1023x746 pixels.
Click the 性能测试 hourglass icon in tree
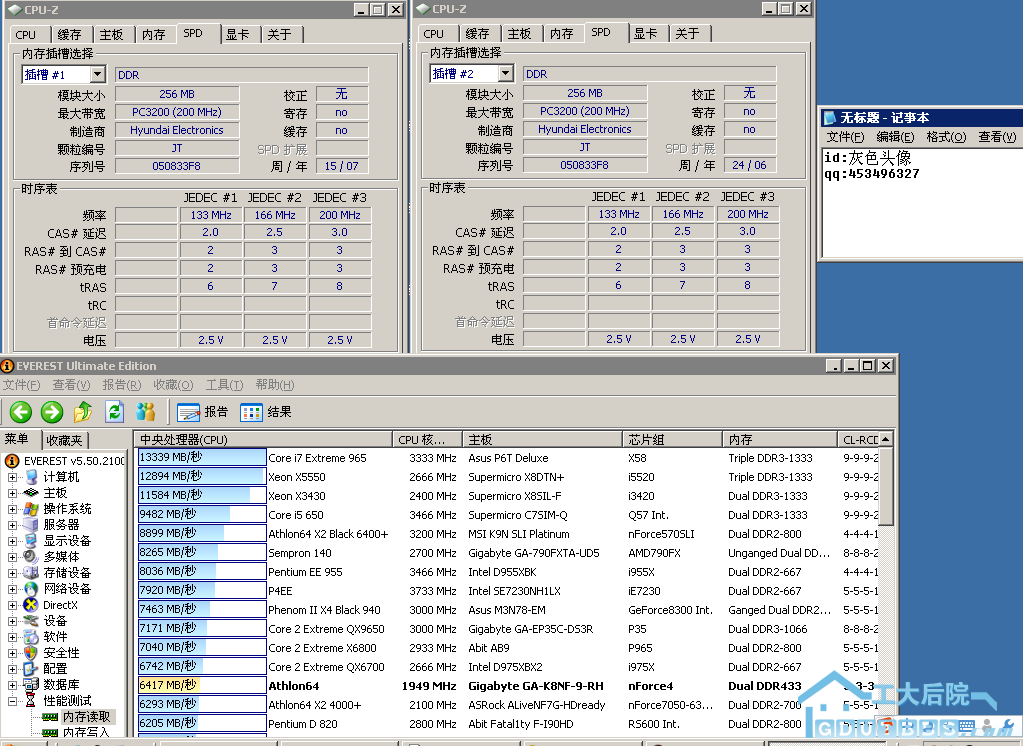[x=31, y=701]
